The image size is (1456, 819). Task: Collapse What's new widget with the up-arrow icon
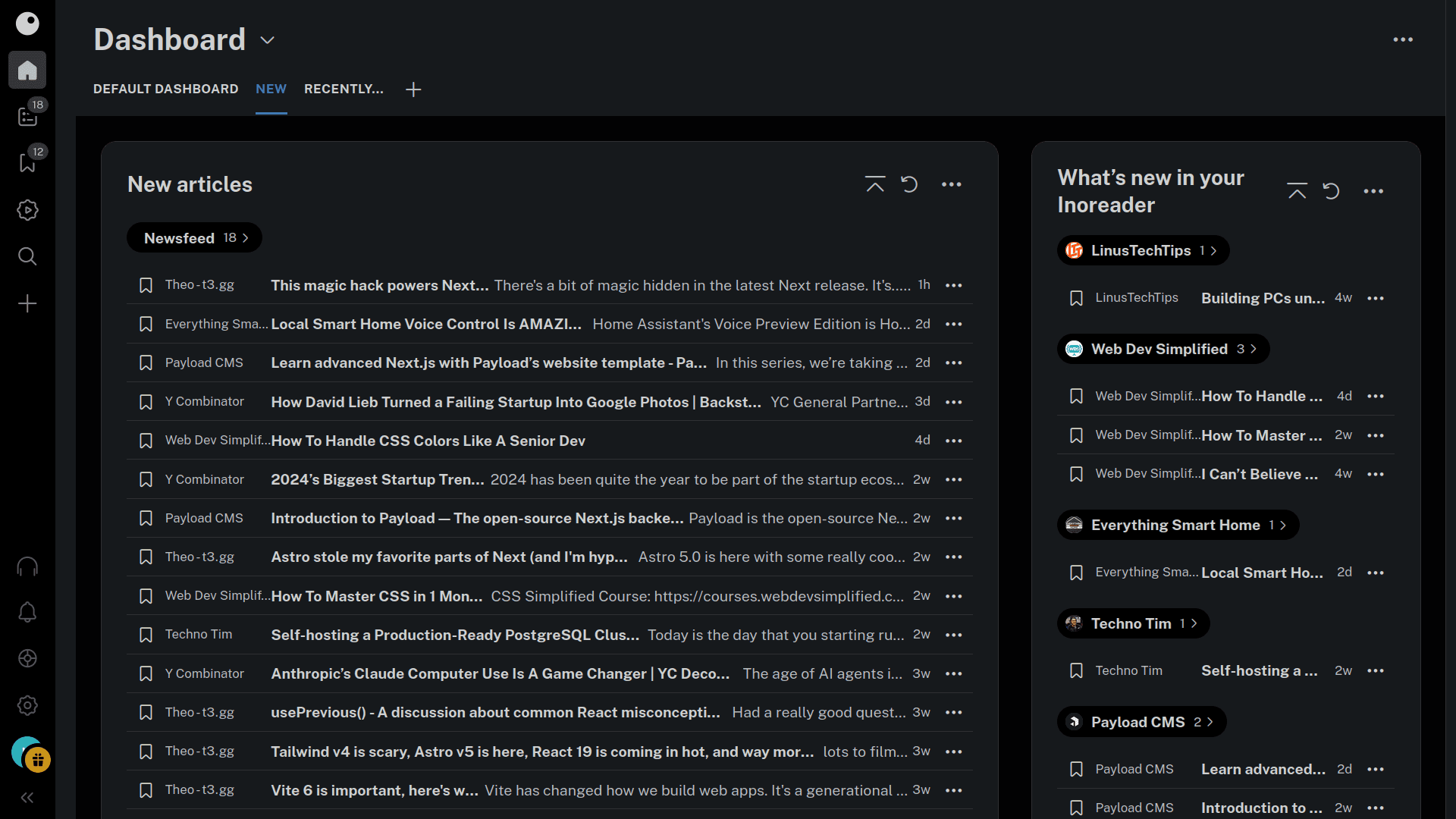[x=1297, y=191]
